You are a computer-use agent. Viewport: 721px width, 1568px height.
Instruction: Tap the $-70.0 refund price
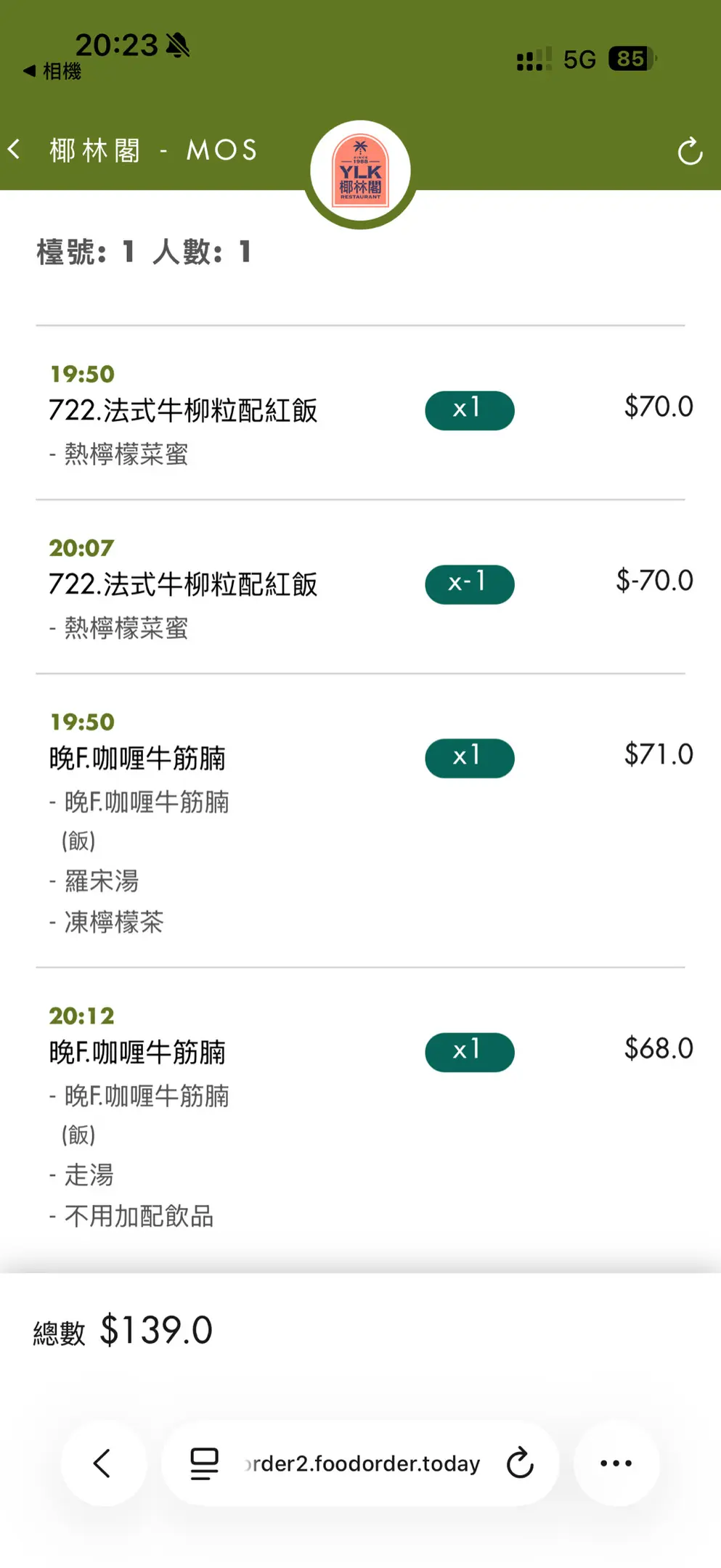pos(654,581)
